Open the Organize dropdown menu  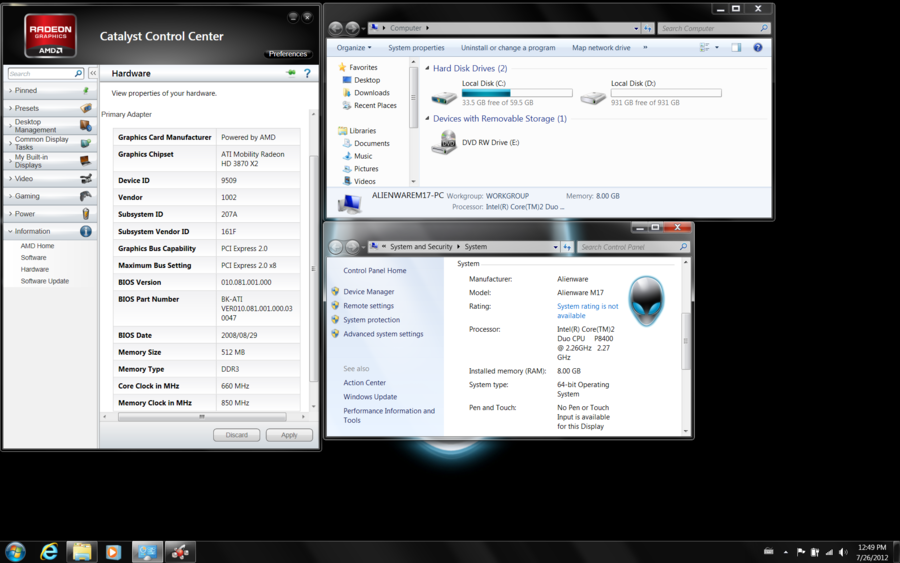click(x=354, y=48)
